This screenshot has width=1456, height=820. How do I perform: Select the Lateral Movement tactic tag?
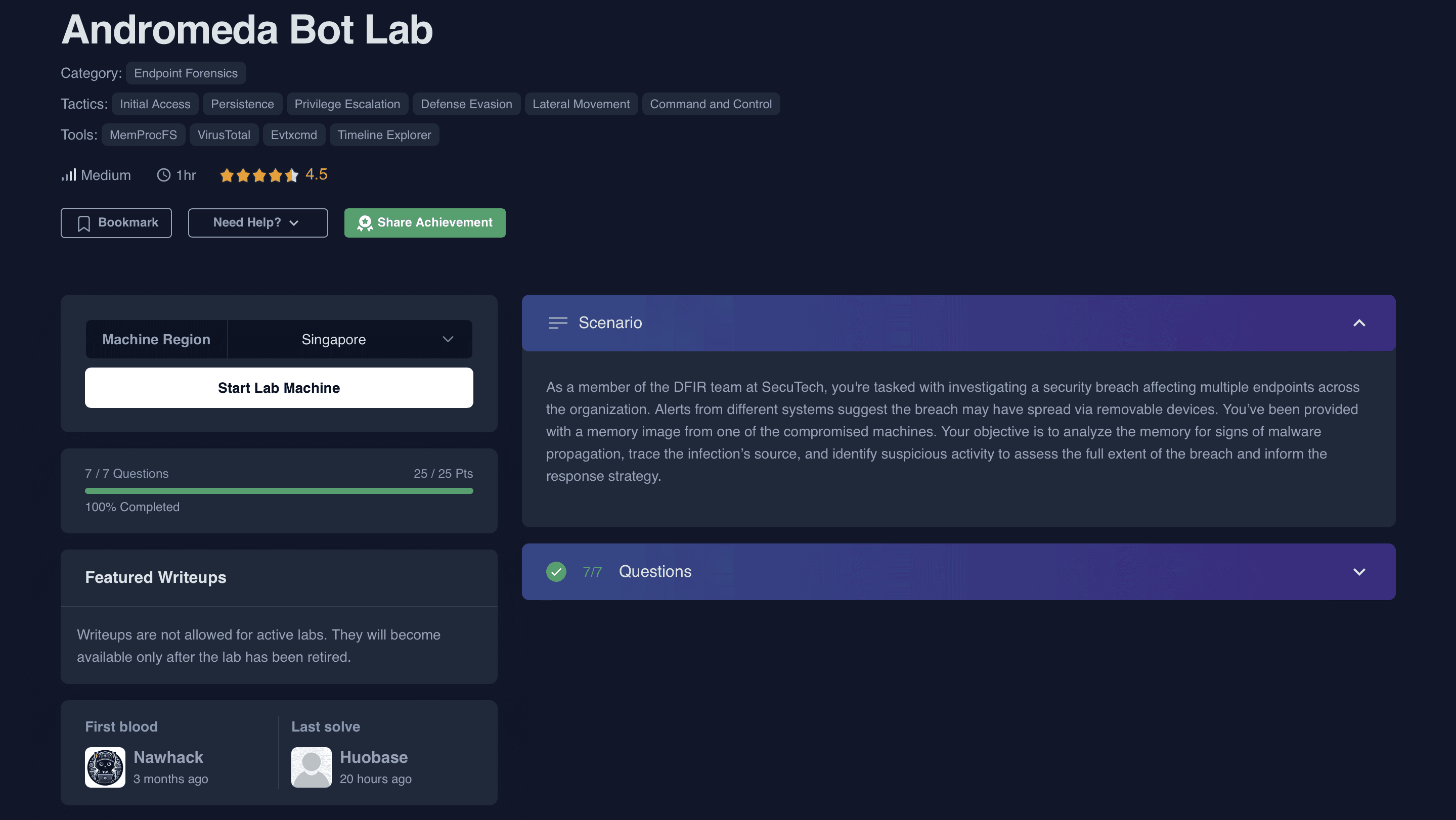pos(581,104)
